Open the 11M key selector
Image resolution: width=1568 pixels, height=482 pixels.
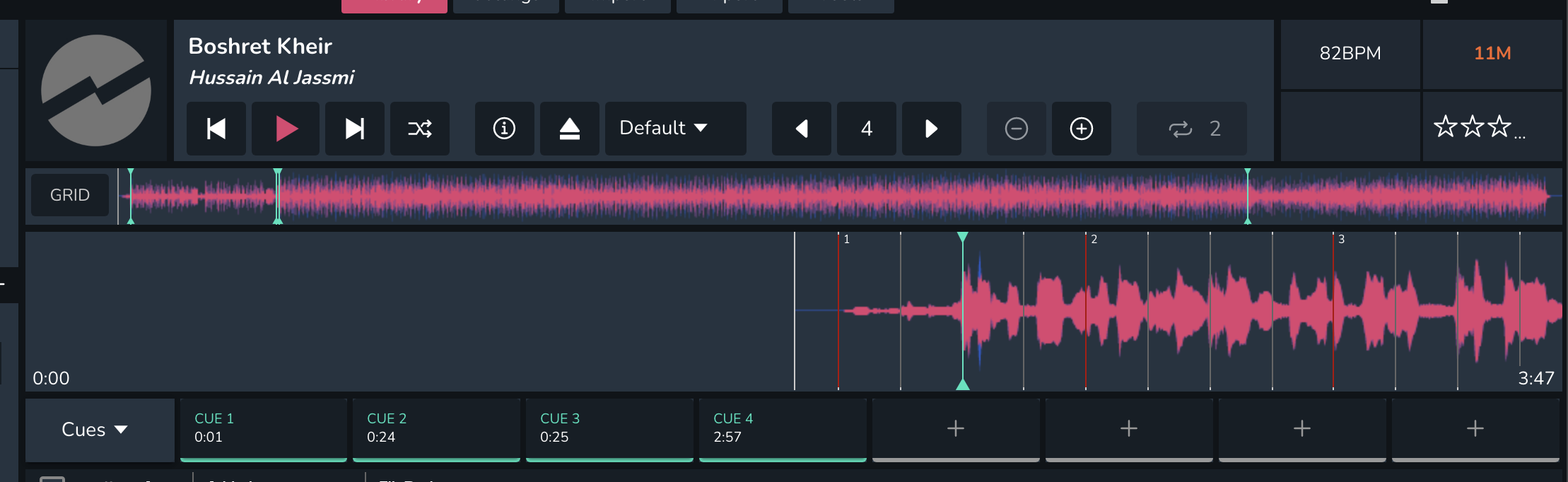click(x=1492, y=54)
